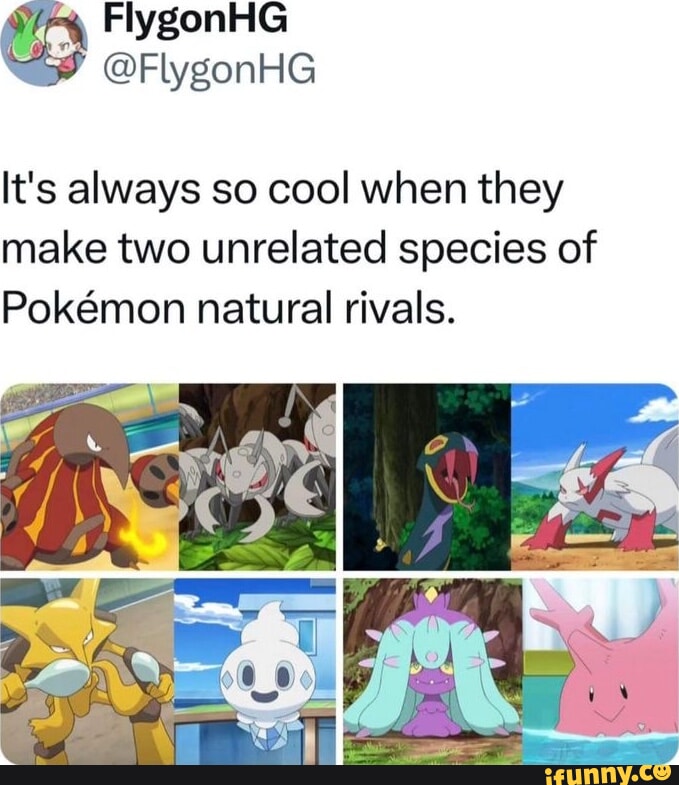This screenshot has height=785, width=679.
Task: Open the Durant ant Pokémon image
Action: [257, 477]
